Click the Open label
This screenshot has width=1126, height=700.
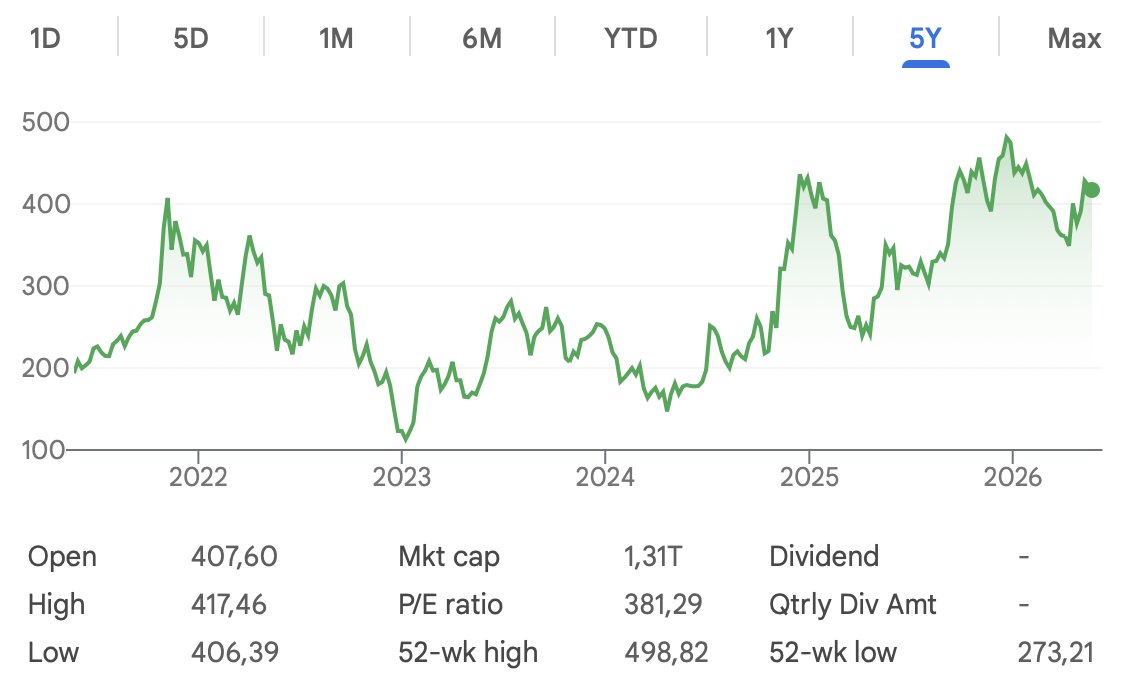pos(62,557)
